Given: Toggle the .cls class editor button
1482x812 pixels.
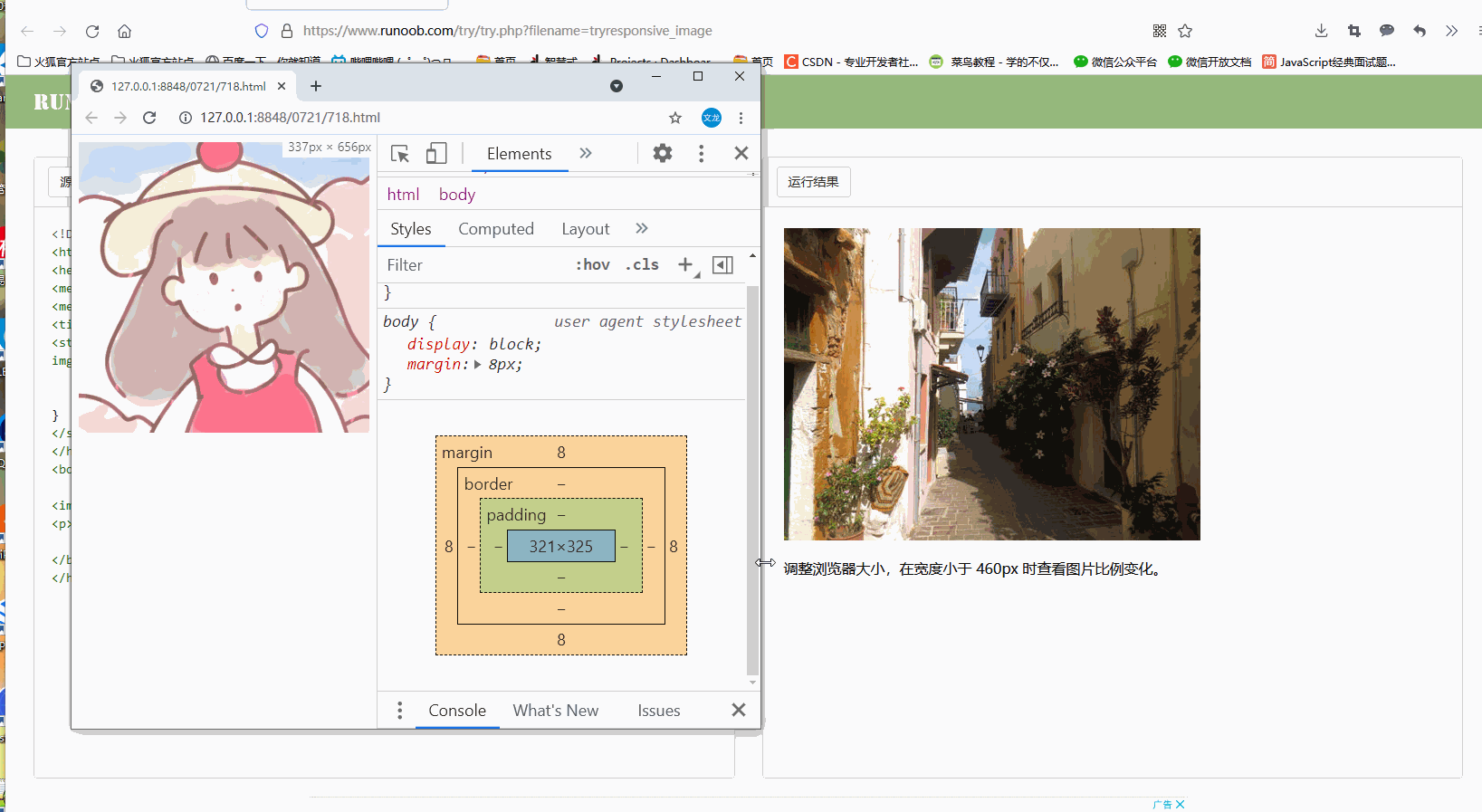Looking at the screenshot, I should tap(642, 264).
